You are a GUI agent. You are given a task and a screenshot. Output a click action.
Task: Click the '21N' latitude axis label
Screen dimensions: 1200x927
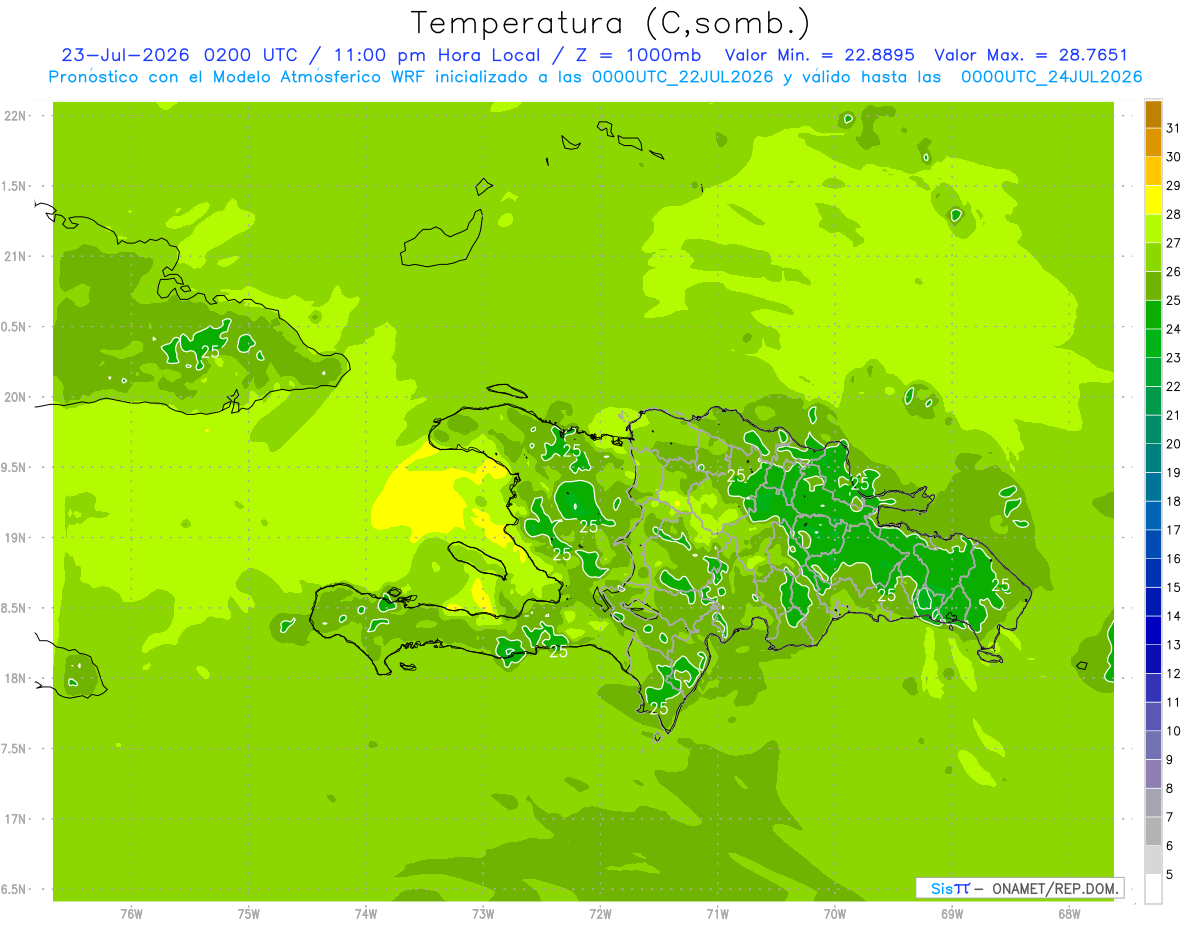[14, 257]
